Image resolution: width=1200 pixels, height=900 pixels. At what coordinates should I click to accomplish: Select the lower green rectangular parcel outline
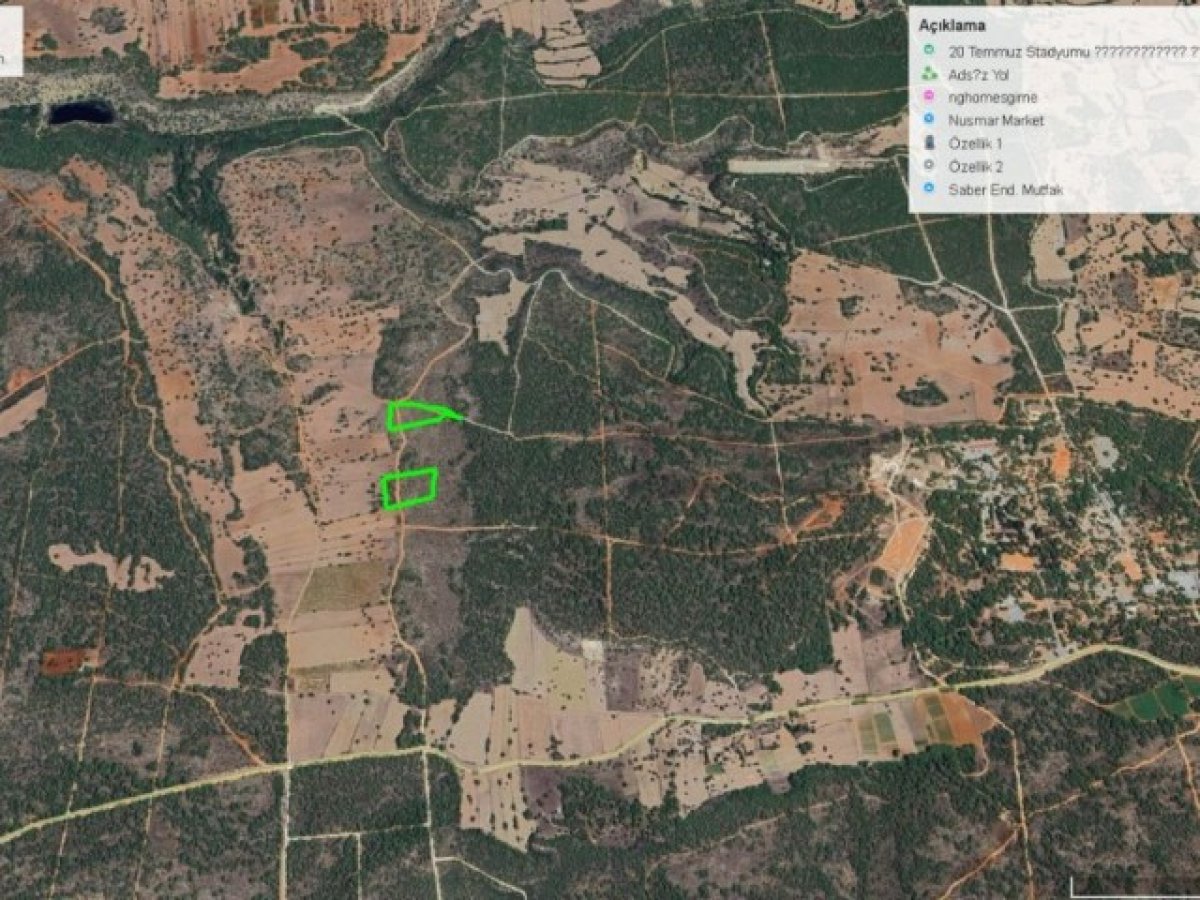410,487
